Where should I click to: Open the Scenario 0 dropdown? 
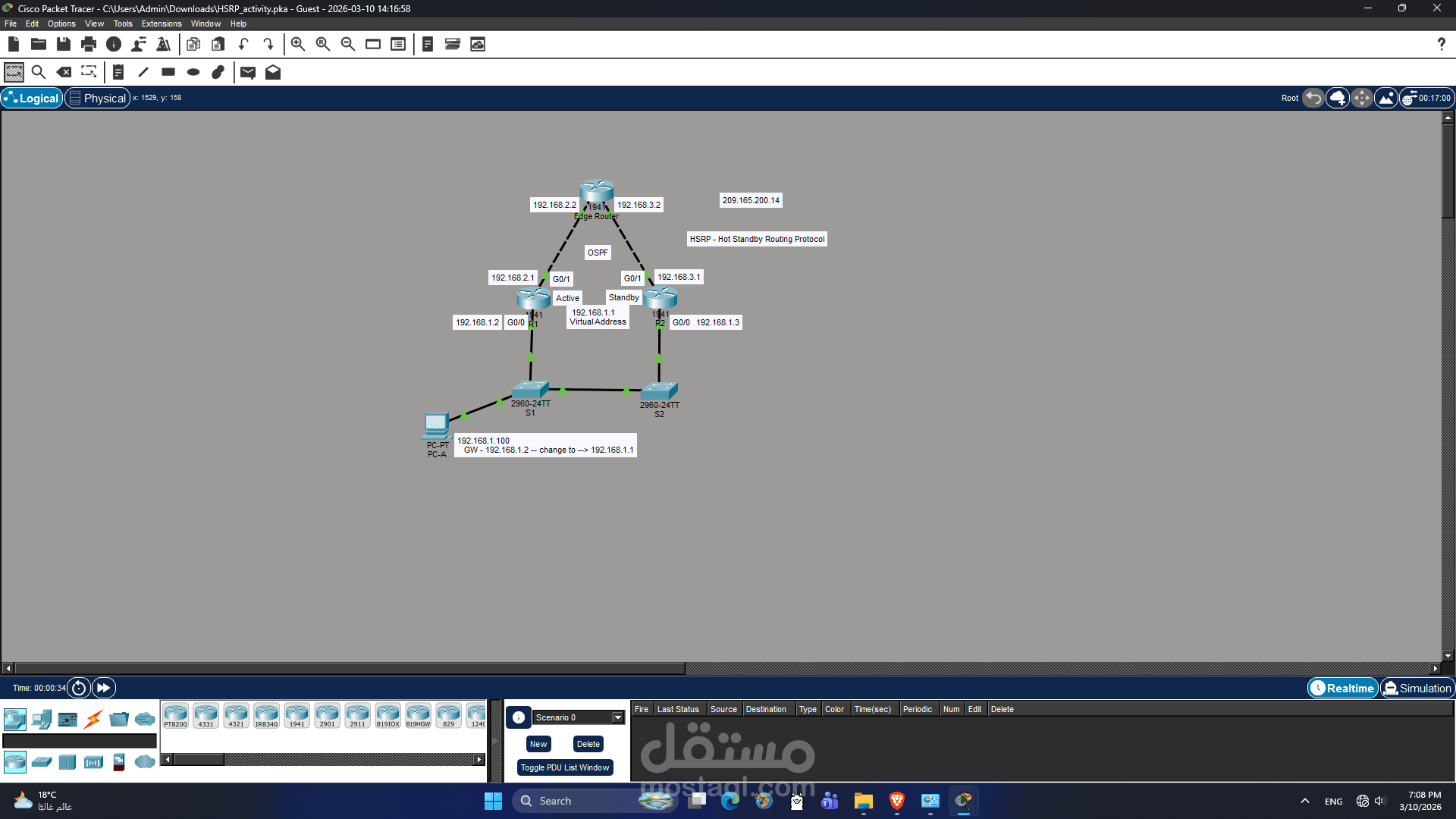[578, 717]
